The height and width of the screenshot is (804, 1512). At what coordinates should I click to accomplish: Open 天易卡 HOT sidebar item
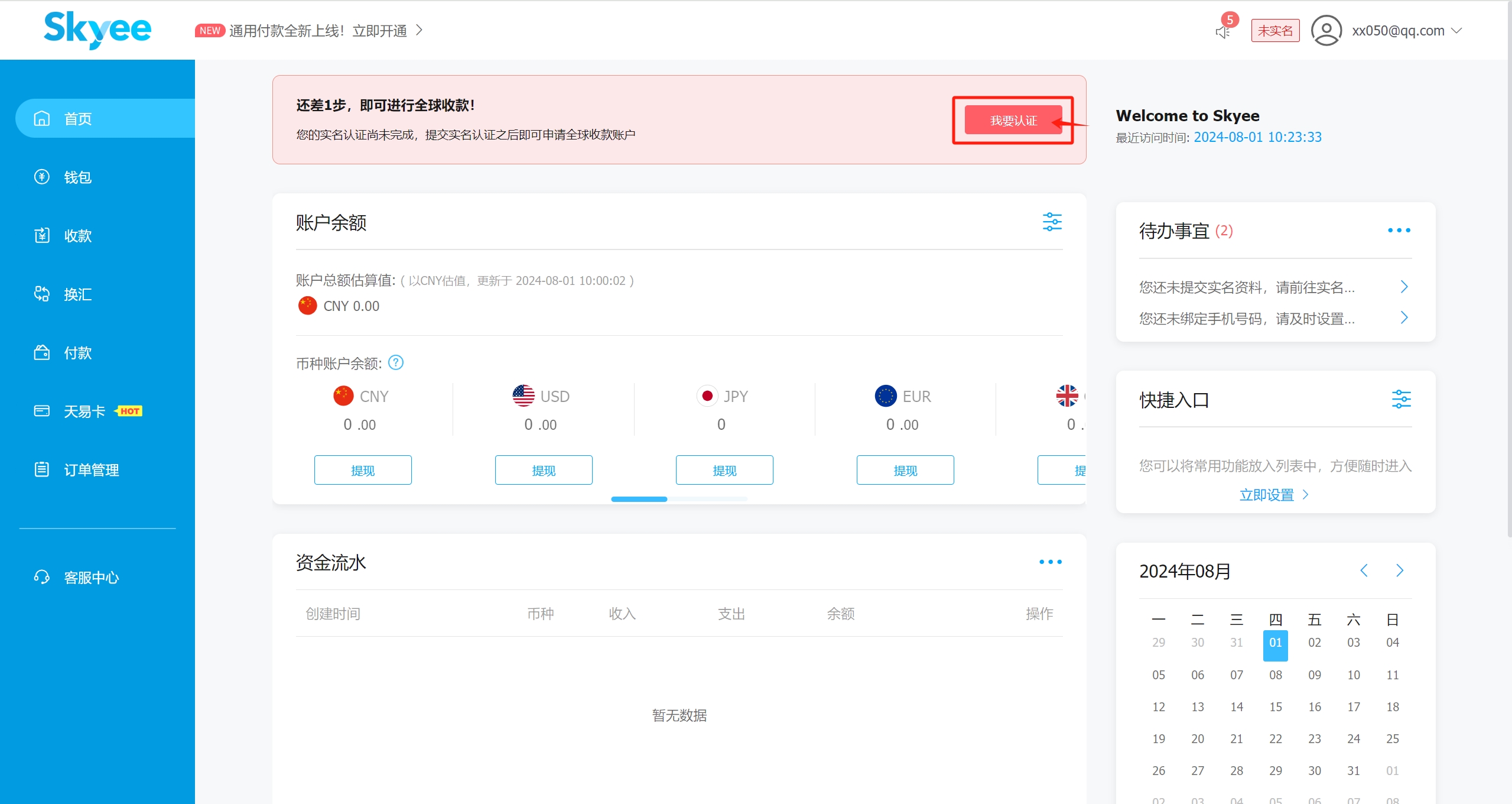coord(86,411)
